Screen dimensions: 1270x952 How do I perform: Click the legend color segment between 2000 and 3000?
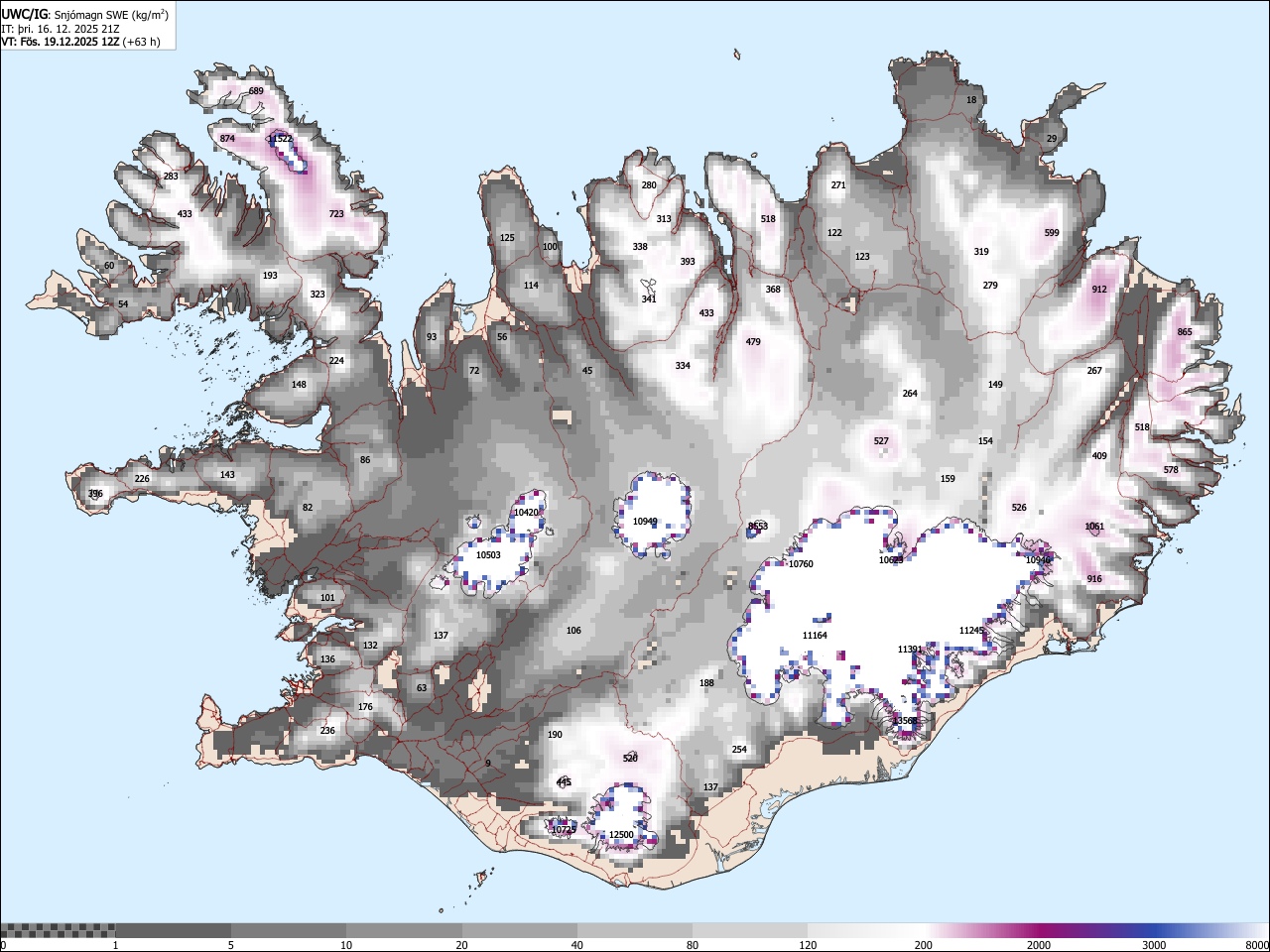[x=1096, y=930]
